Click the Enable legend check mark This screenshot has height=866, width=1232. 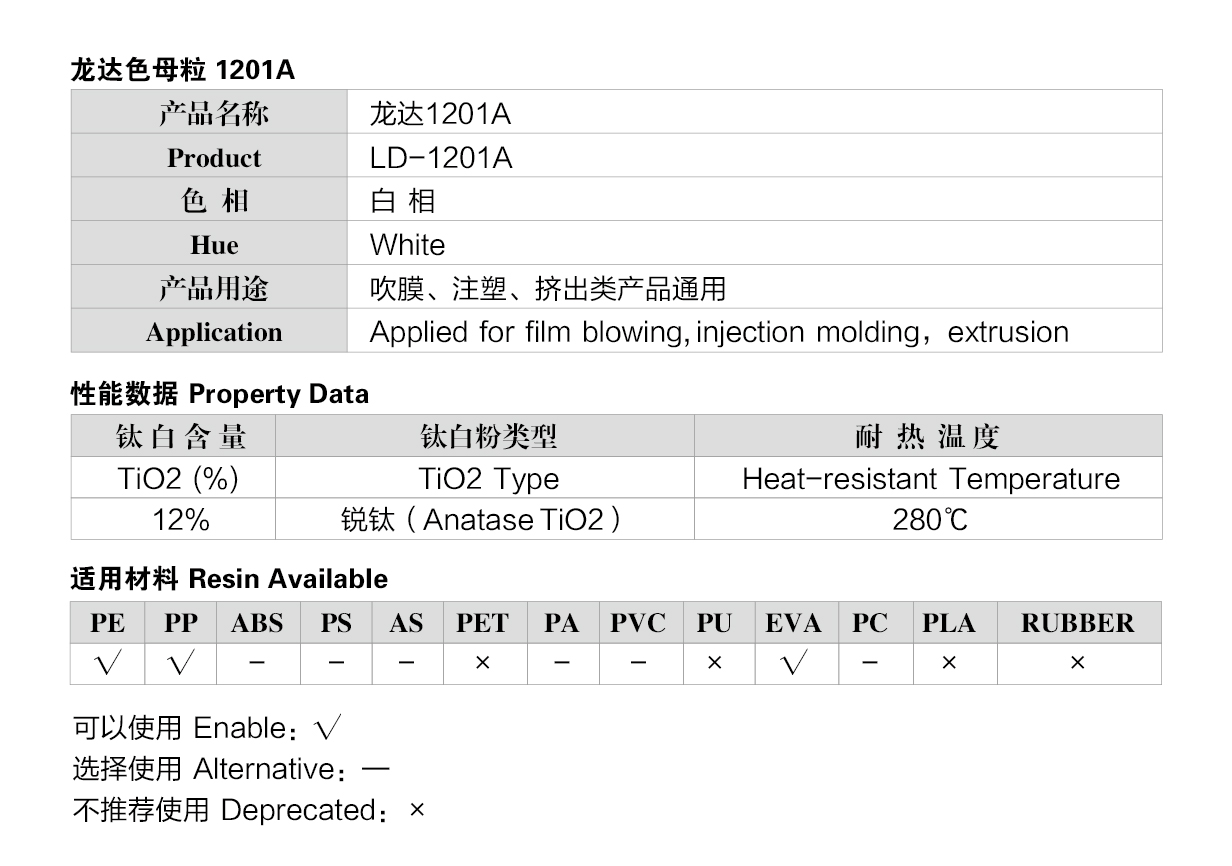coord(327,729)
